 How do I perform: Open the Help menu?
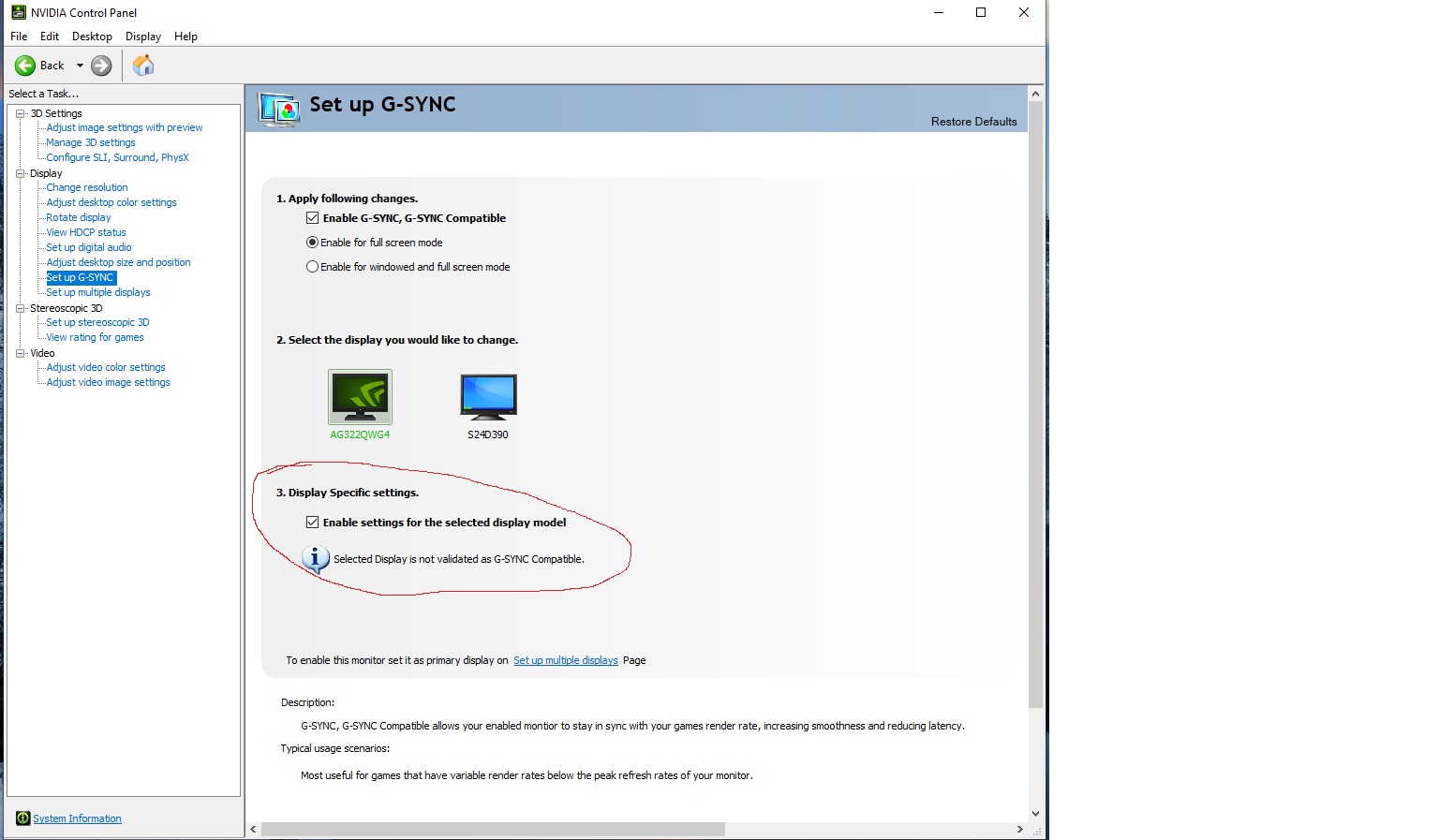pyautogui.click(x=185, y=37)
